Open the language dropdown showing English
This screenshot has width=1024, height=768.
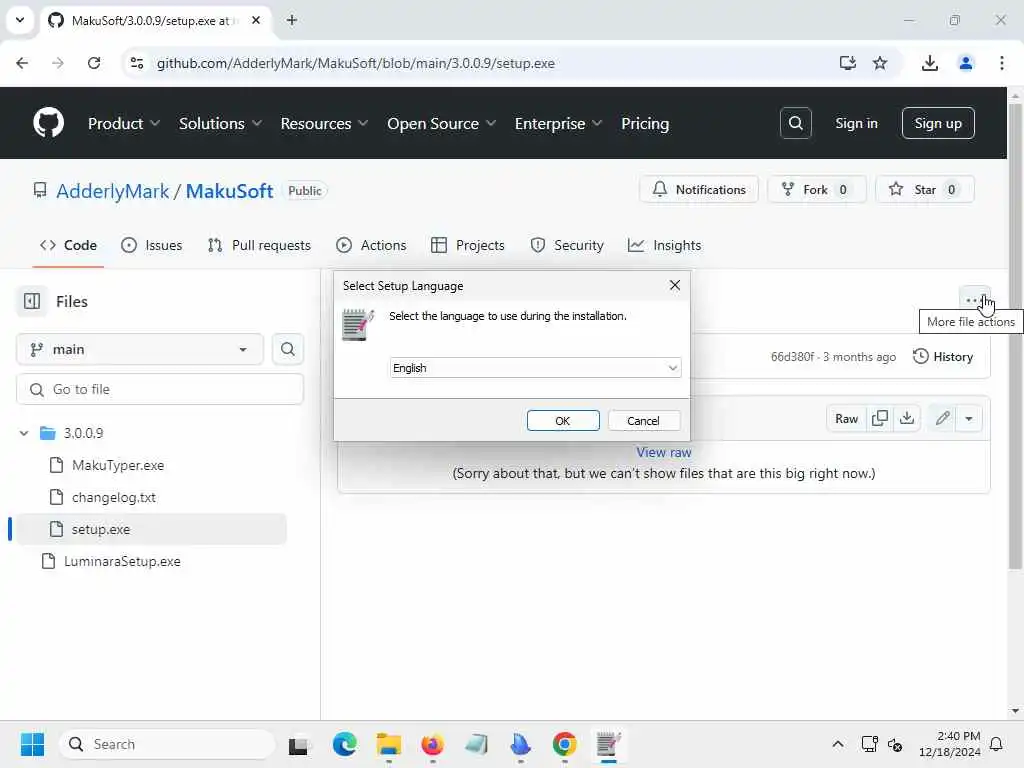(x=535, y=368)
